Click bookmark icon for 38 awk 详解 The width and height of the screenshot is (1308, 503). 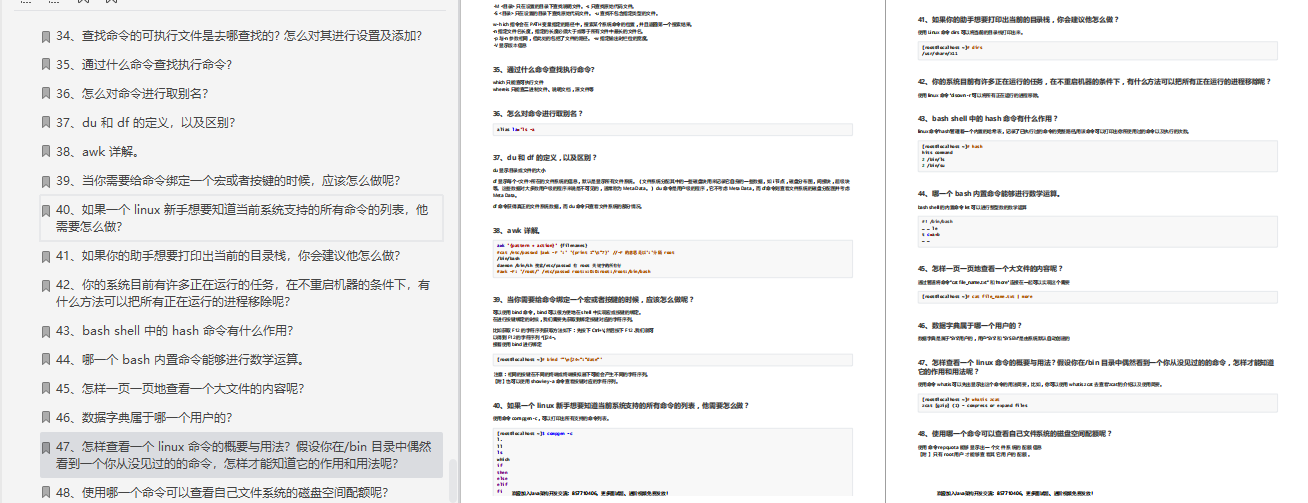[x=46, y=152]
